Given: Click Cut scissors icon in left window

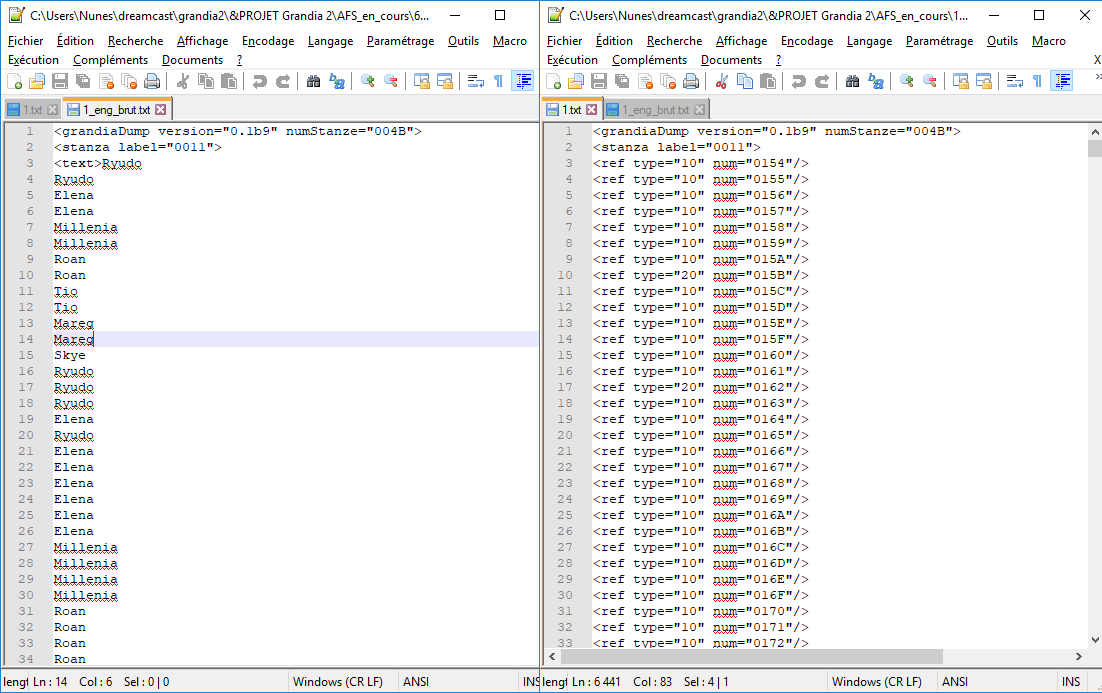Looking at the screenshot, I should [x=183, y=82].
